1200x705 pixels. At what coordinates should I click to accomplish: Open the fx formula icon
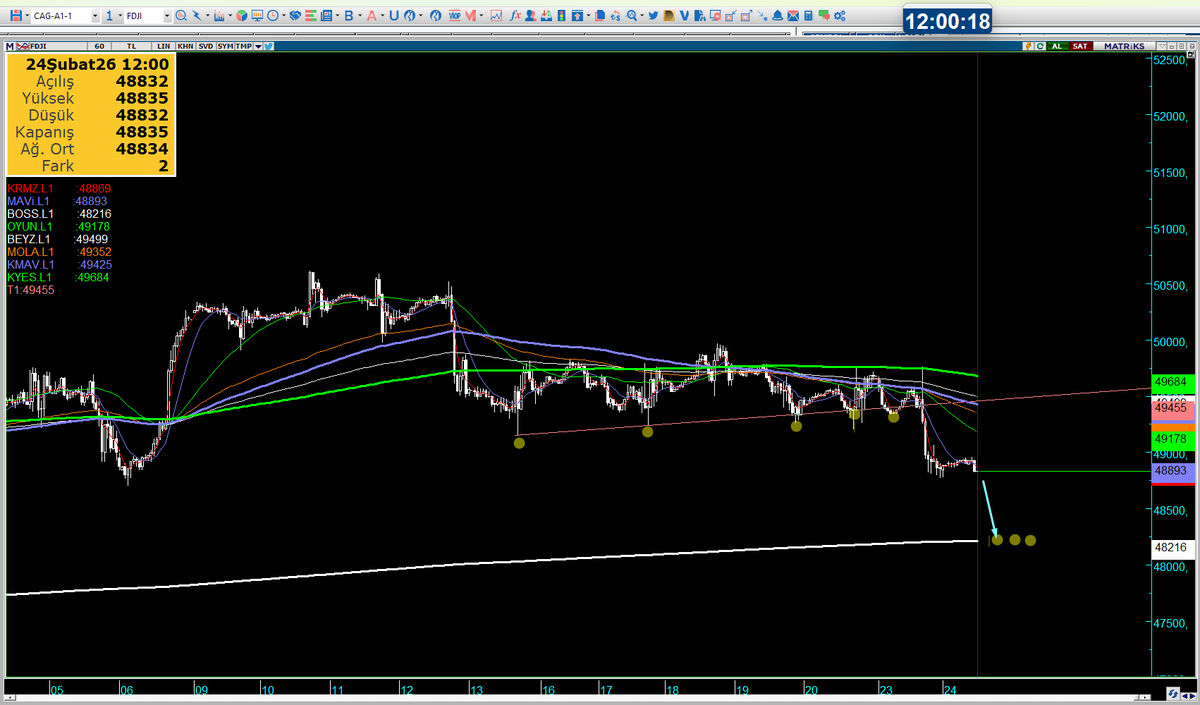click(515, 16)
